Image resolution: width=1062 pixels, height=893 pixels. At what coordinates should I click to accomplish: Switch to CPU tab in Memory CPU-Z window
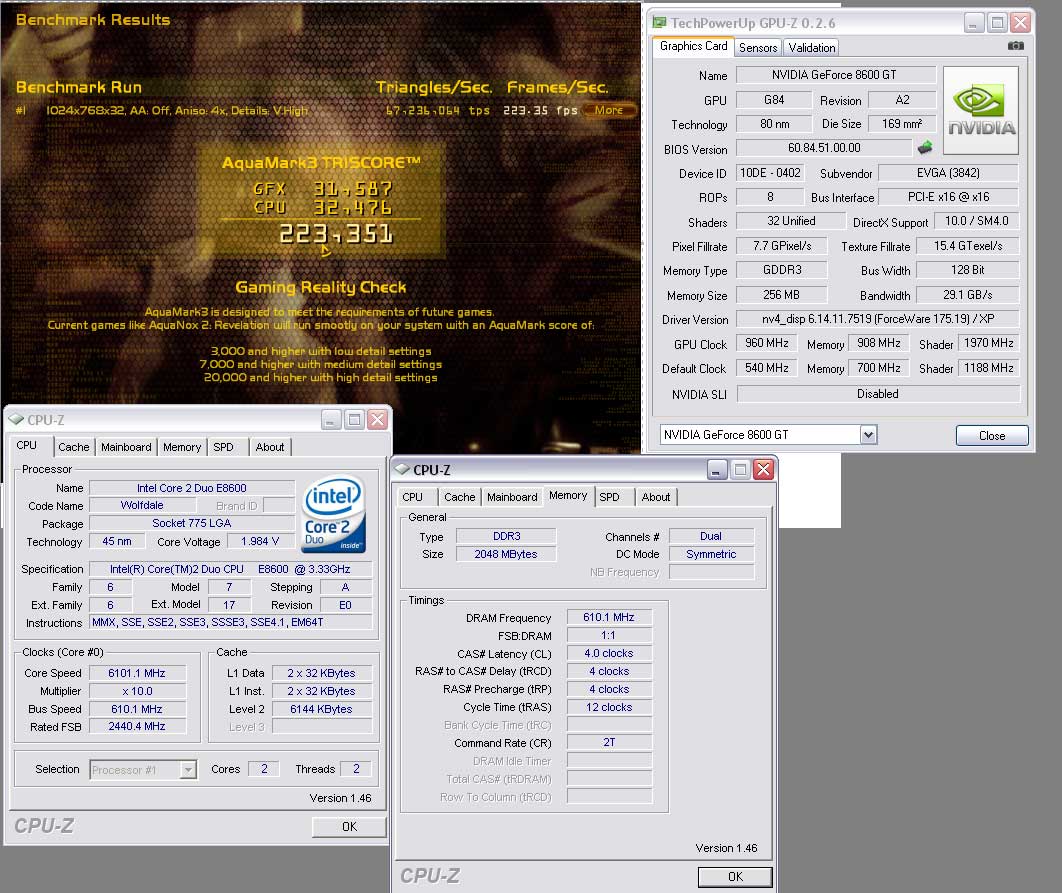[x=412, y=497]
